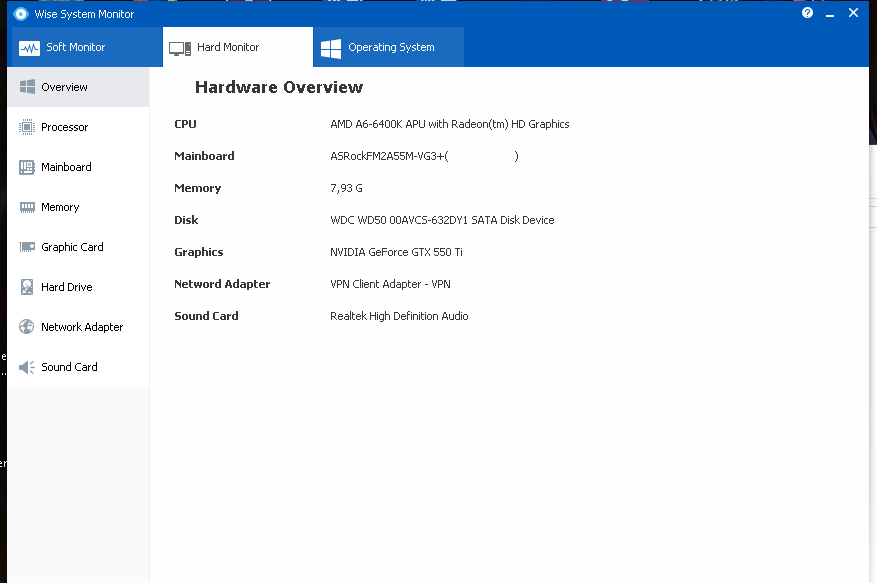Image resolution: width=877 pixels, height=583 pixels.
Task: Click the Soft Monitor waveform icon
Action: 29,48
